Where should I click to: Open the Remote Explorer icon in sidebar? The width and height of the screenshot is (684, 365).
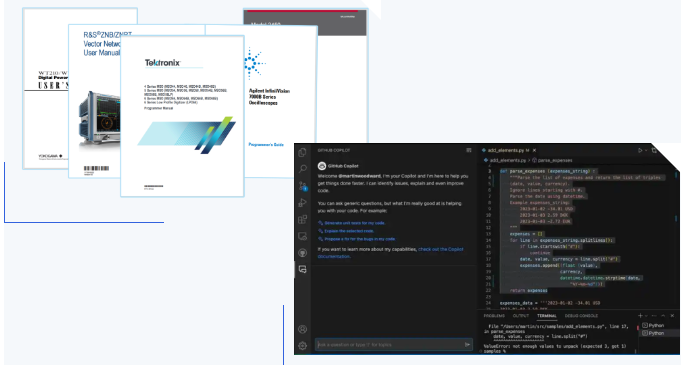302,236
